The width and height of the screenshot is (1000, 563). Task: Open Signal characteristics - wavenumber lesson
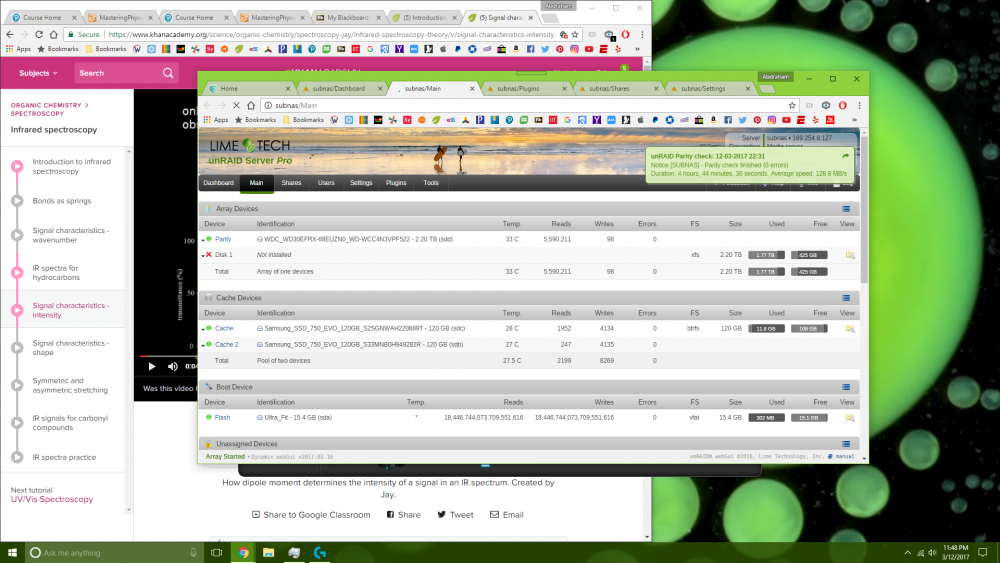(71, 235)
